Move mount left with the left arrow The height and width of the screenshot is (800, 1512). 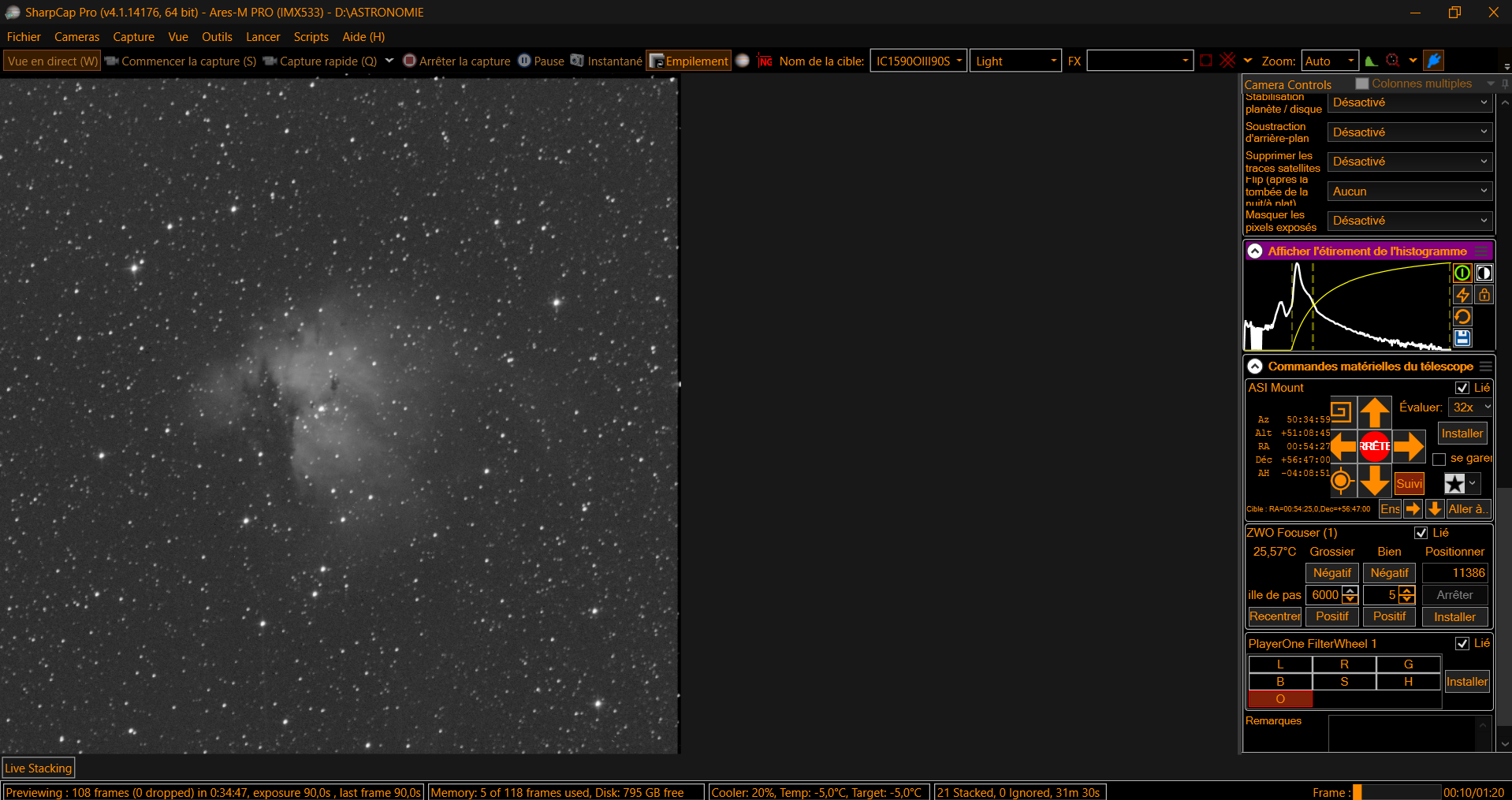tap(1343, 446)
